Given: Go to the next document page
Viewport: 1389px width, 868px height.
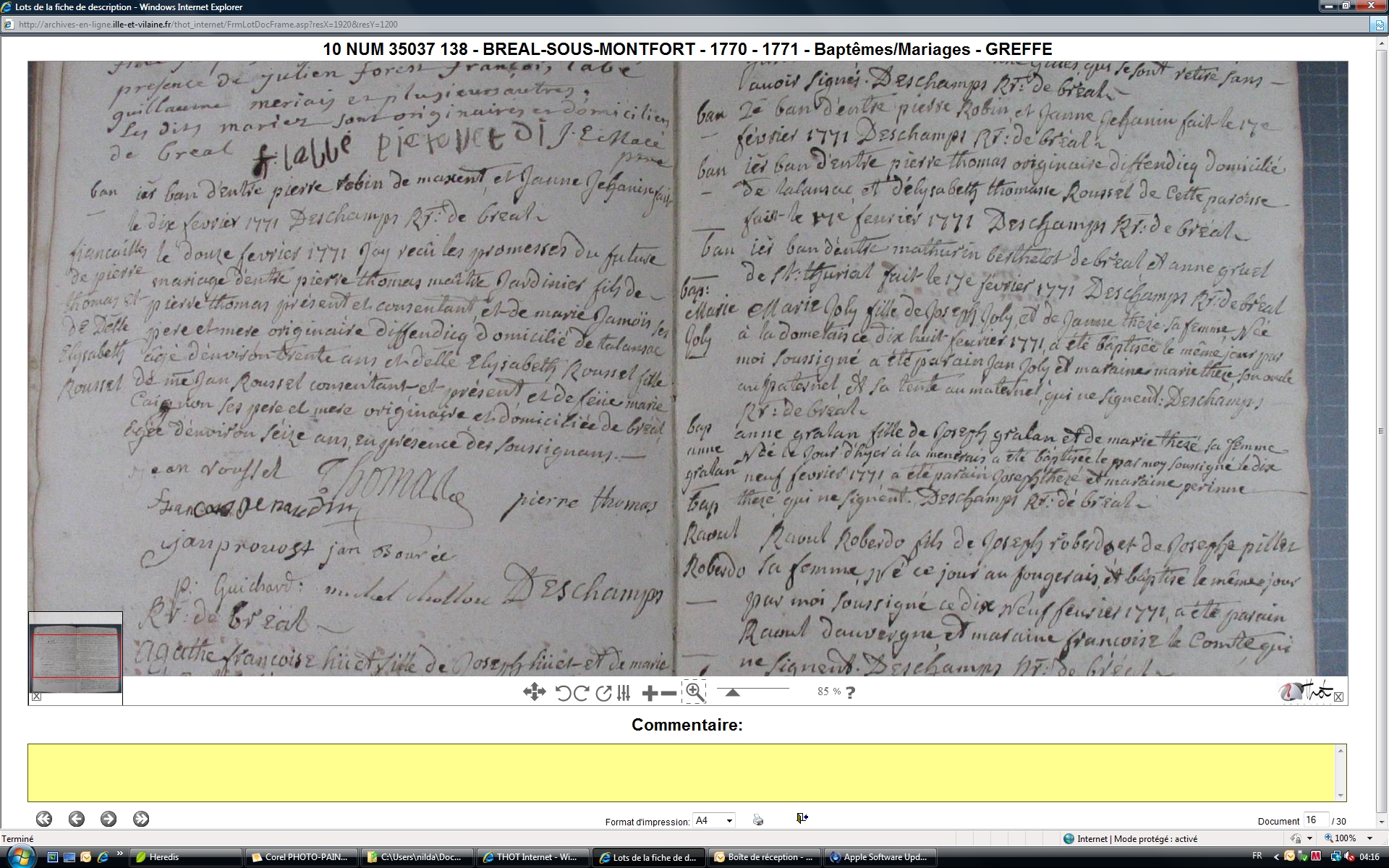Looking at the screenshot, I should pos(109,819).
